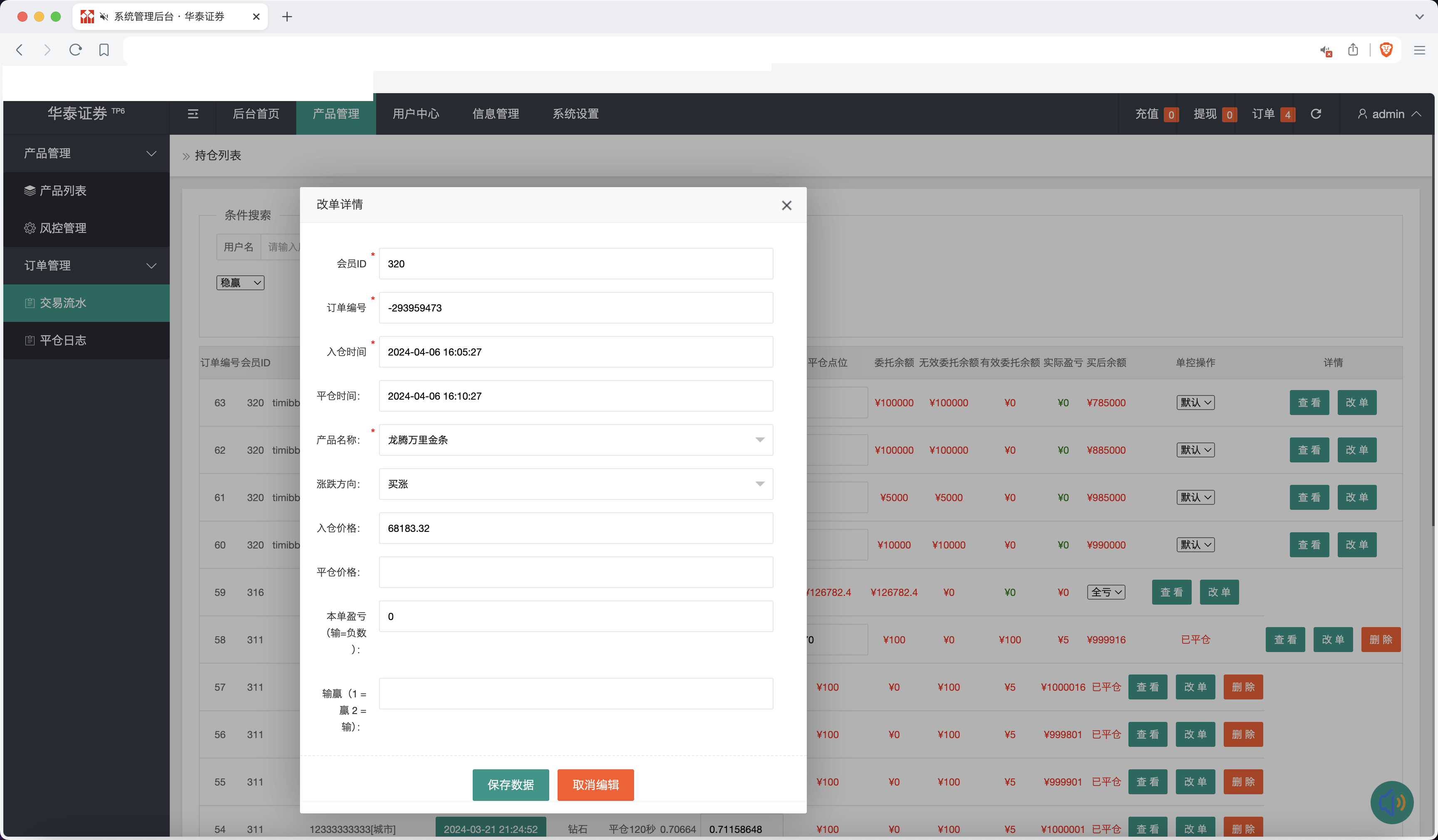The width and height of the screenshot is (1438, 840).
Task: Open the 信息管理 menu
Action: [495, 114]
